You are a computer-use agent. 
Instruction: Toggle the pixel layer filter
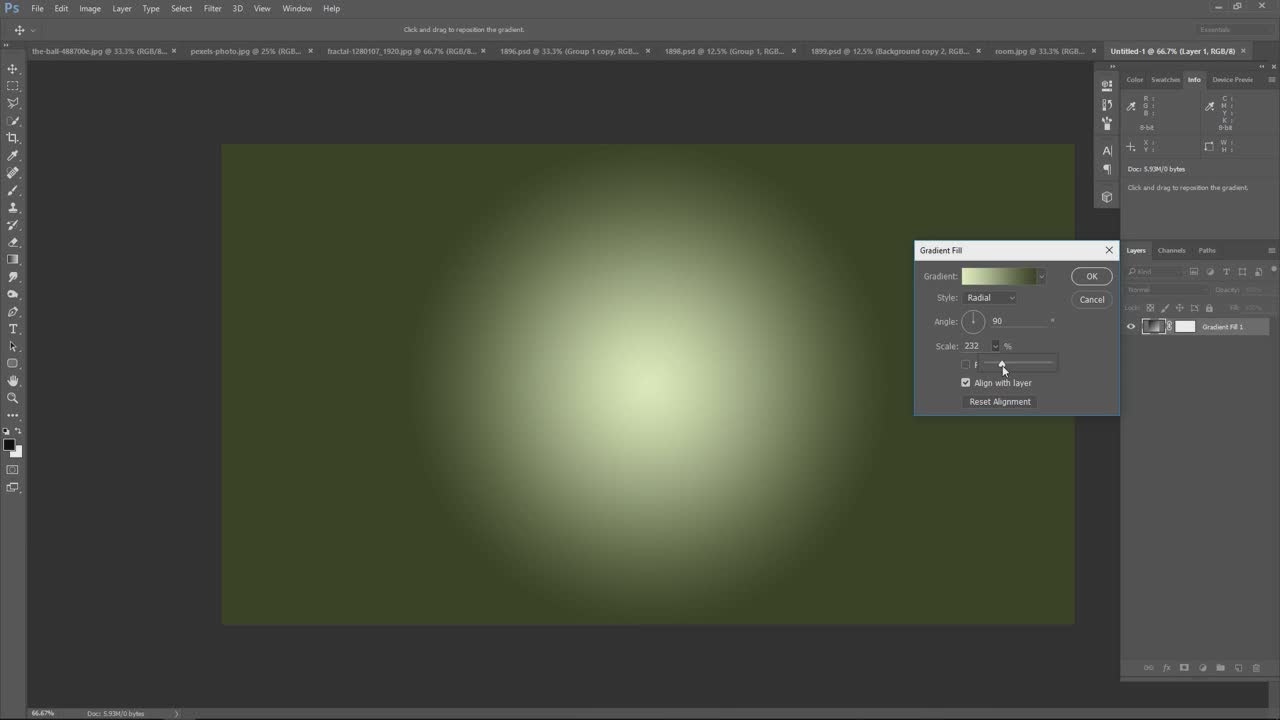(1195, 272)
